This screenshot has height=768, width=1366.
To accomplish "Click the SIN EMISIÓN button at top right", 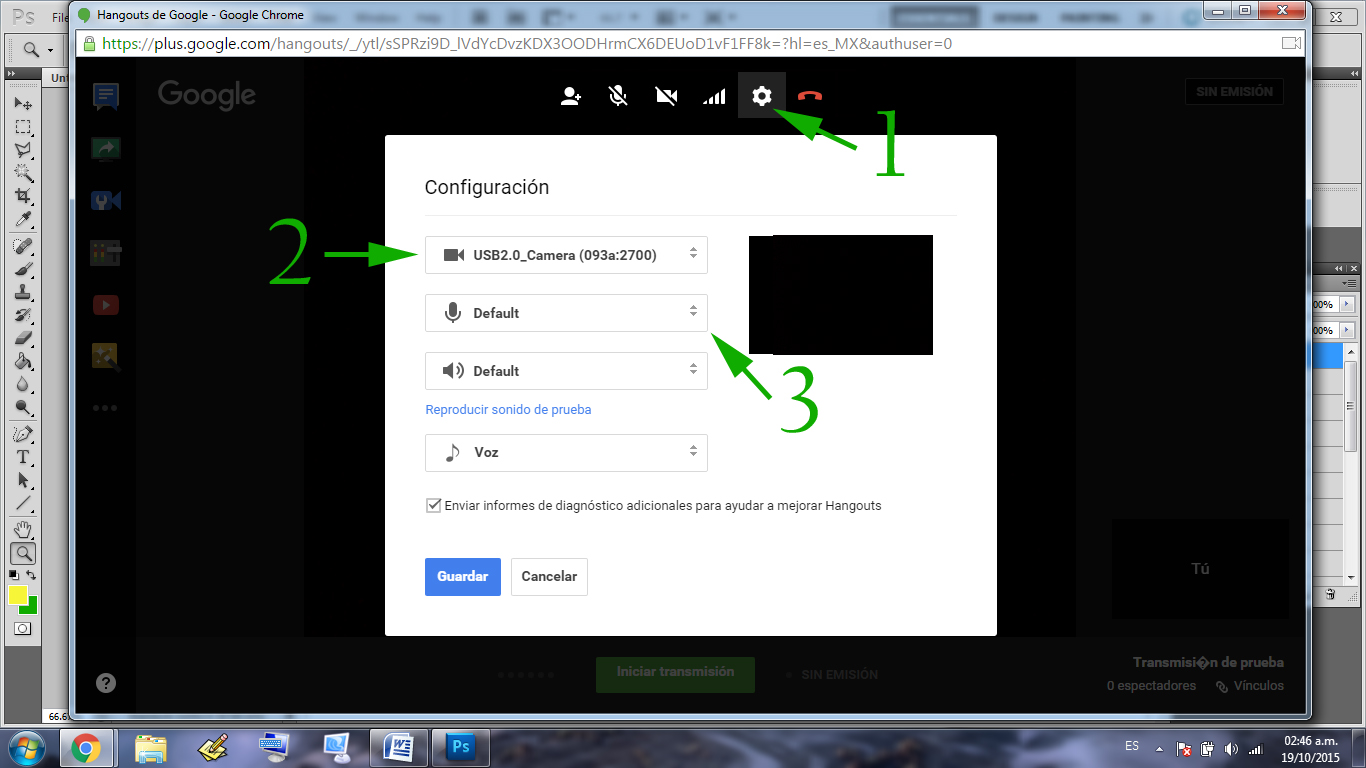I will tap(1234, 92).
